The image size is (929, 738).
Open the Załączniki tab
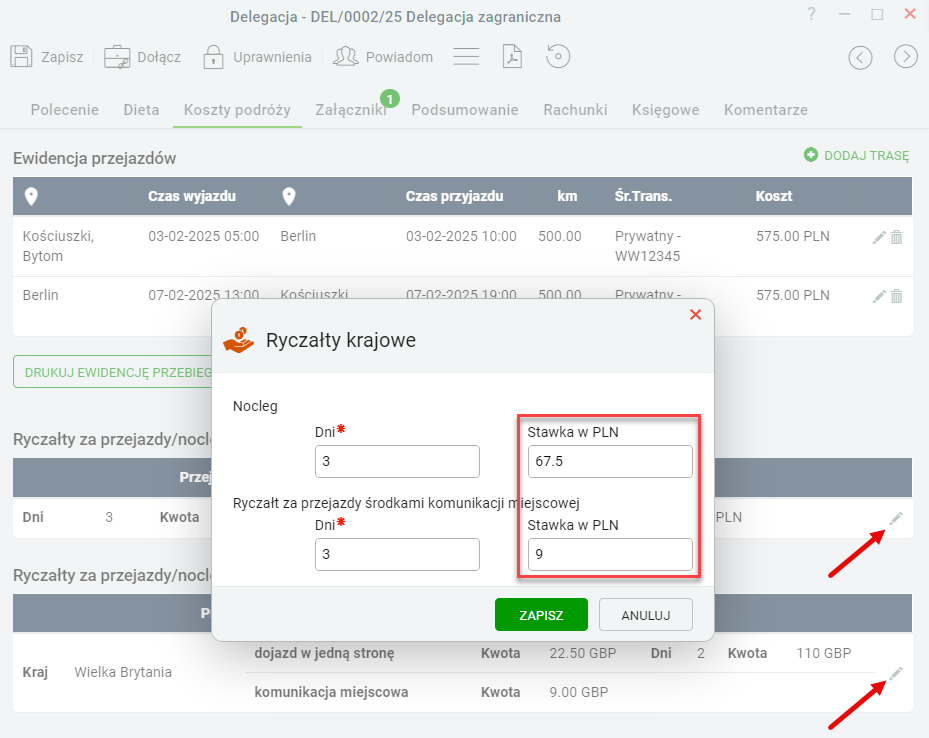pos(351,110)
